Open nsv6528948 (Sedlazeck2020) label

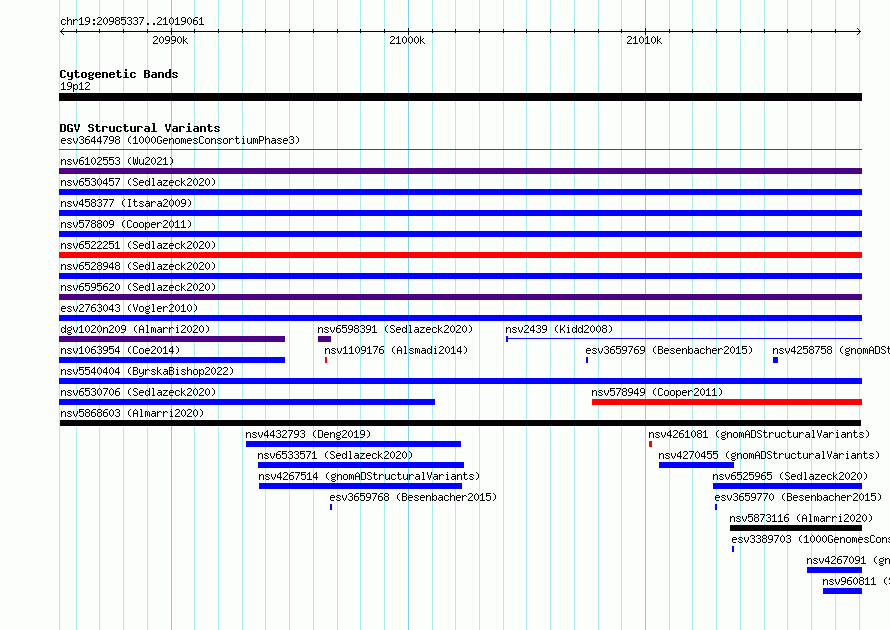coord(138,266)
